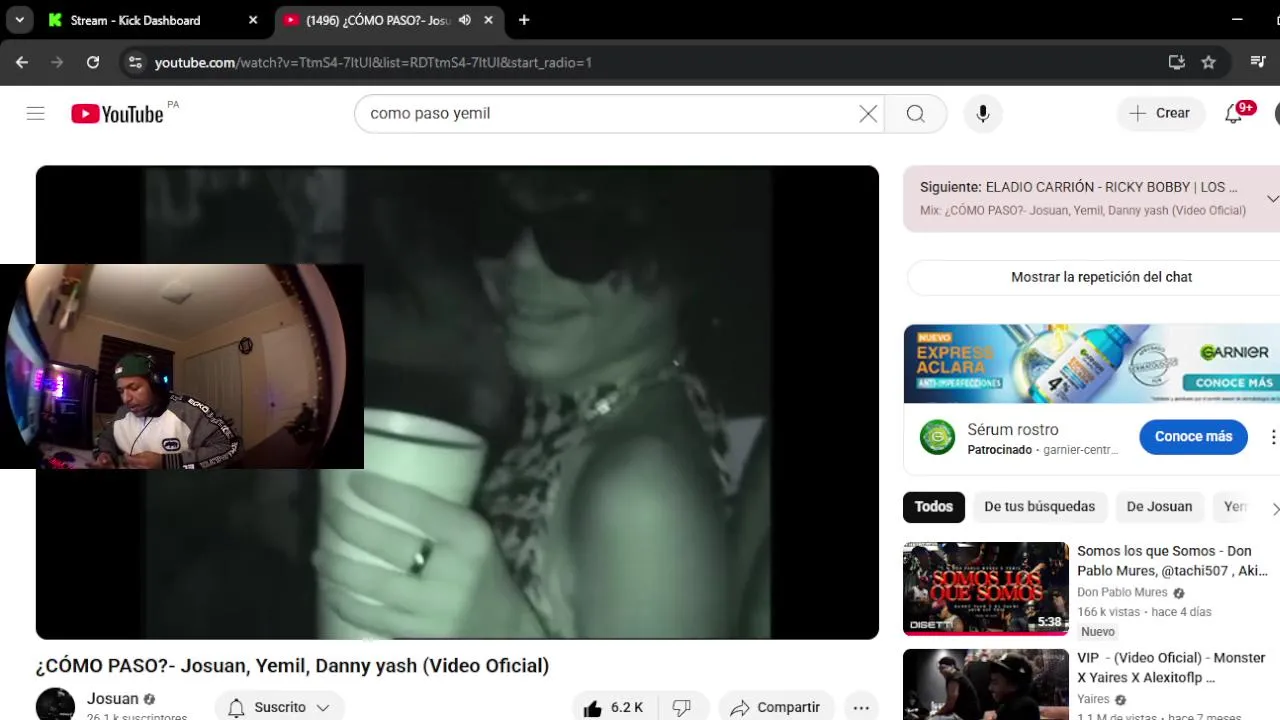
Task: Open the media control icon in browser toolbar
Action: point(1258,62)
